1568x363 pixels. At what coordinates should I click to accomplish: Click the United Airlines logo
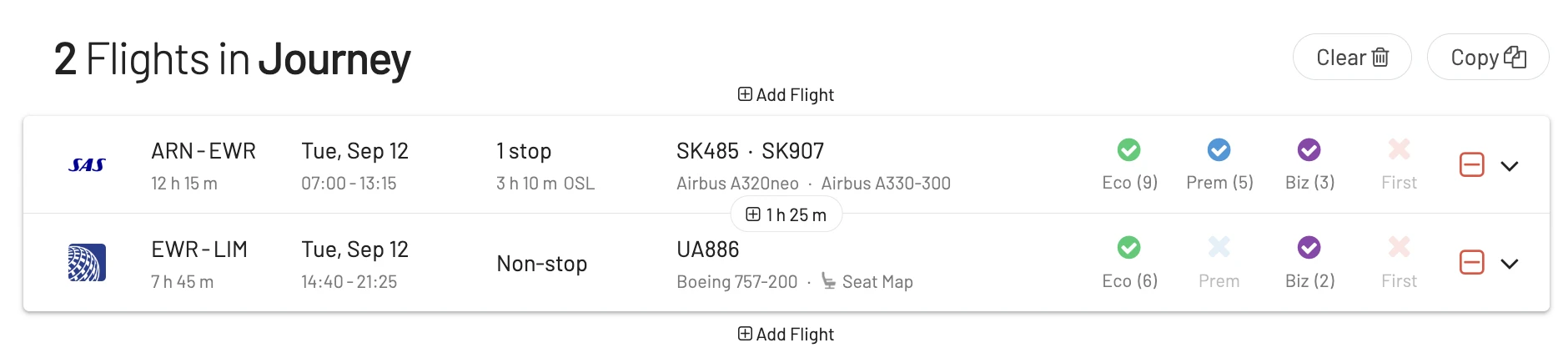point(87,263)
